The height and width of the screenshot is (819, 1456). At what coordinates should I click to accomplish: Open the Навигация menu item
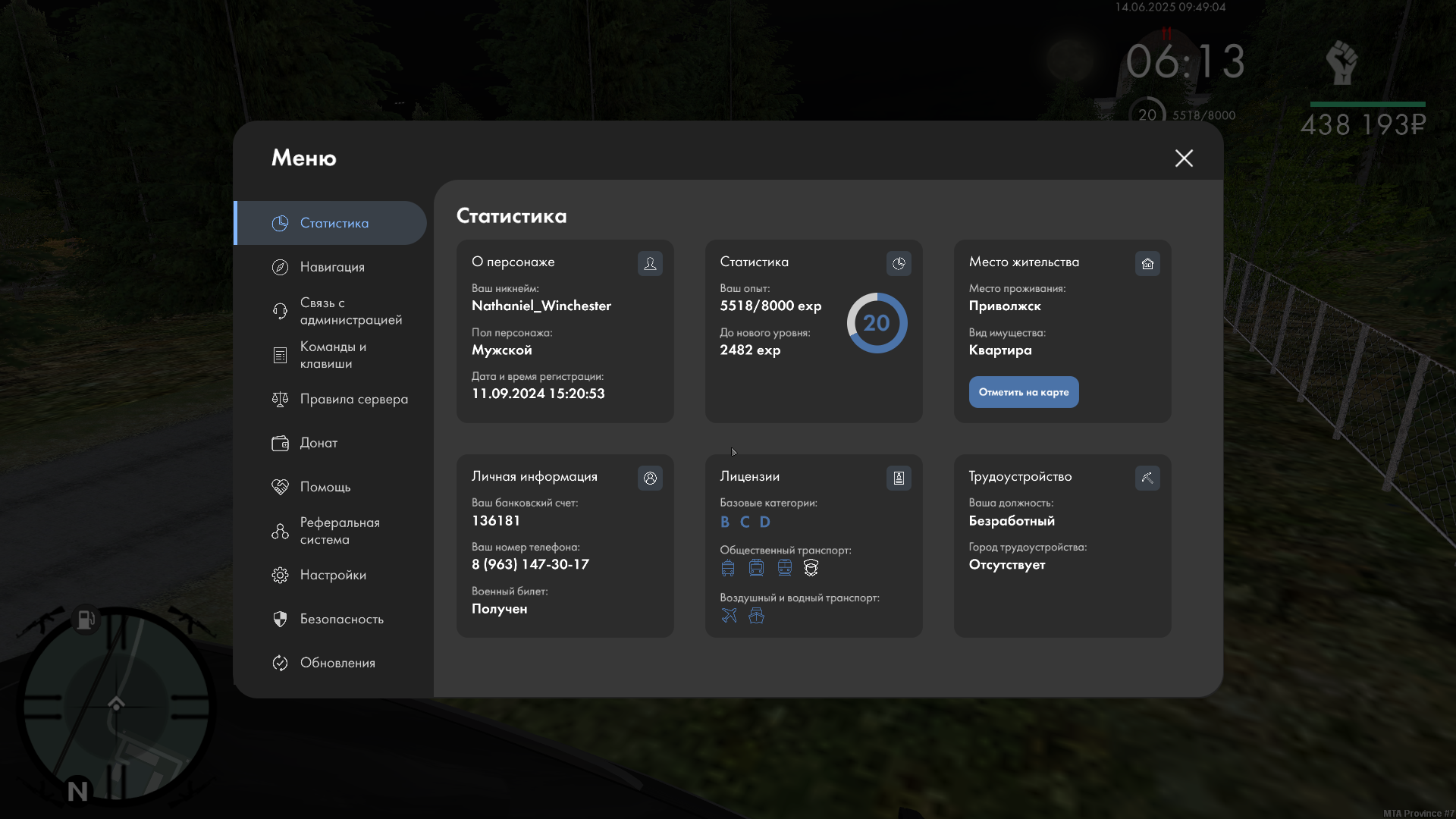(x=331, y=267)
